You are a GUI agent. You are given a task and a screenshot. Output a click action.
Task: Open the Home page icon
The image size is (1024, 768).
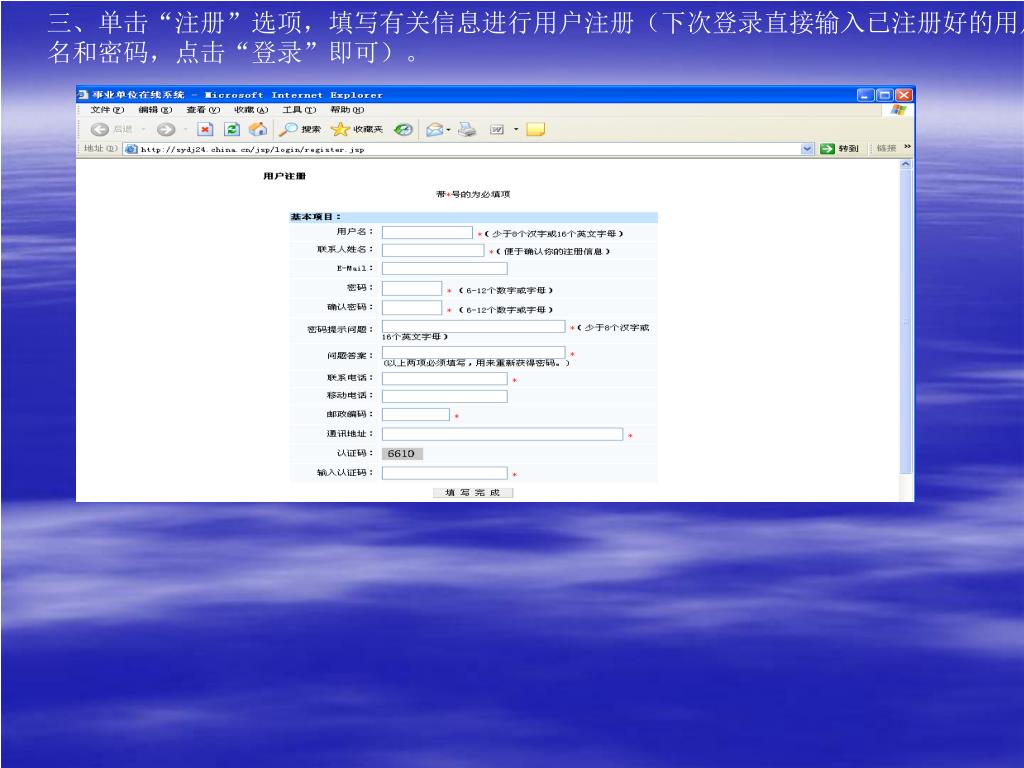click(258, 129)
